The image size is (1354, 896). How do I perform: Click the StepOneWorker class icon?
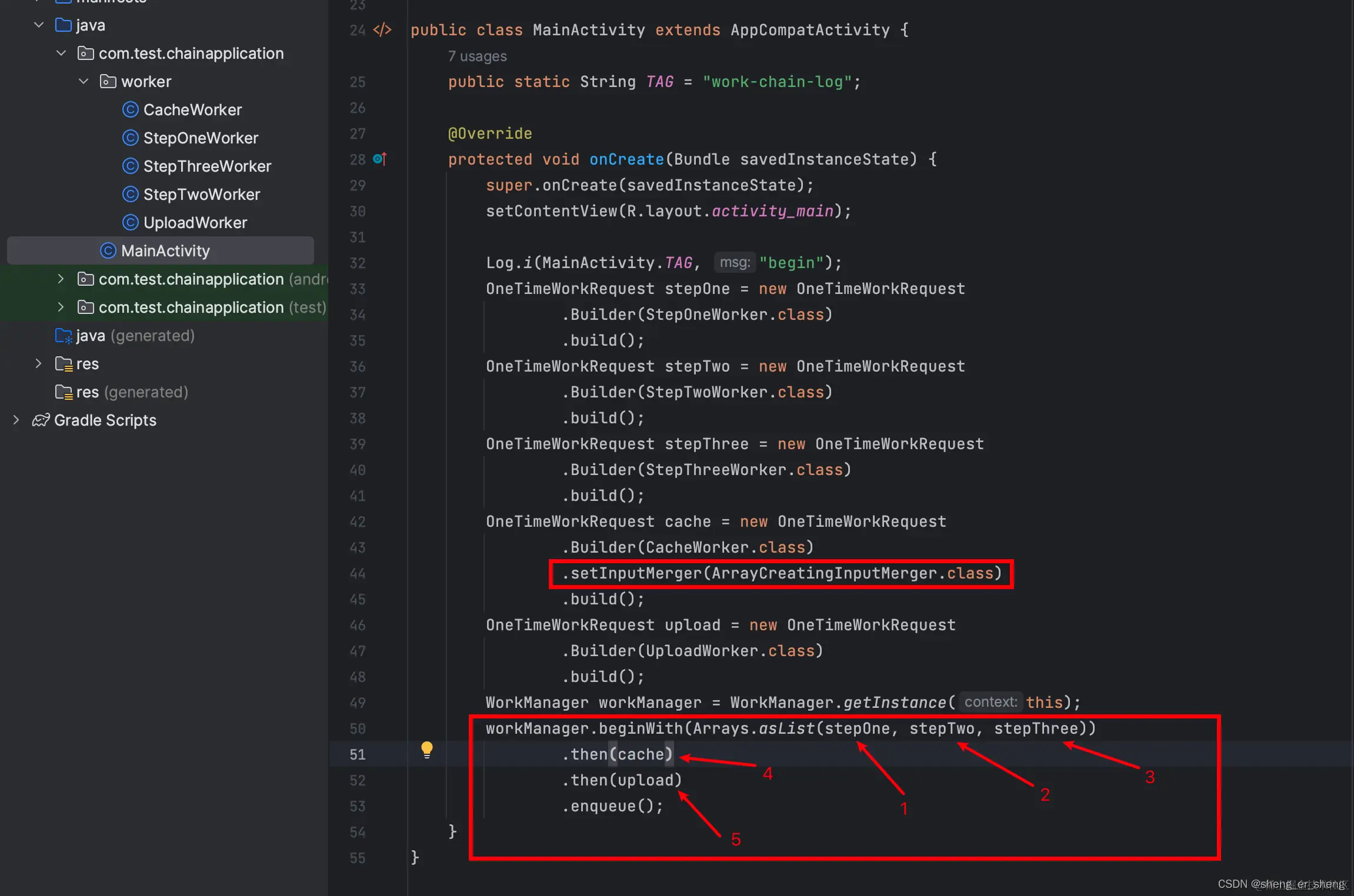pos(130,138)
